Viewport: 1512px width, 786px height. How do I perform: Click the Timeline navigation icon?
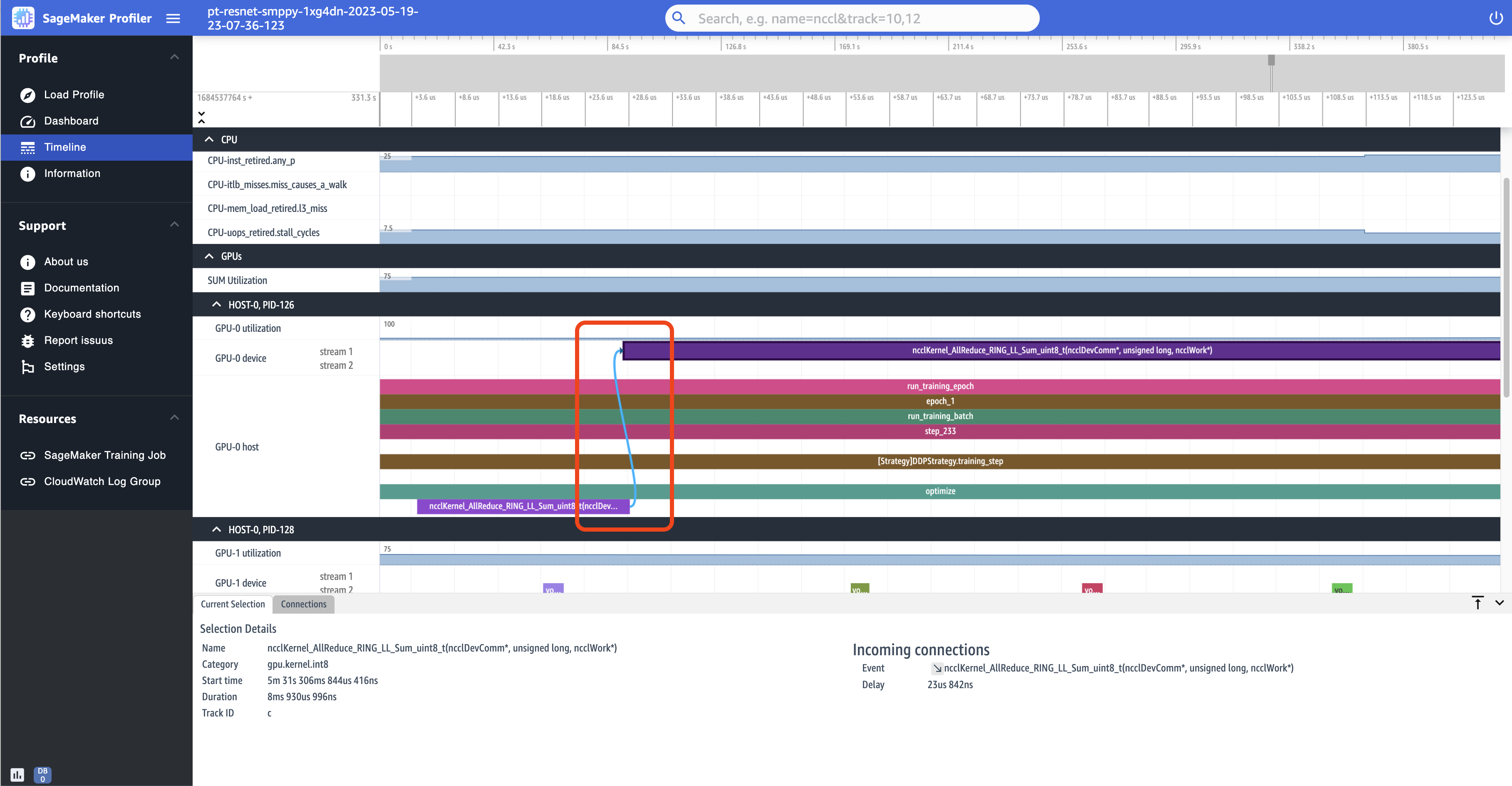click(27, 147)
